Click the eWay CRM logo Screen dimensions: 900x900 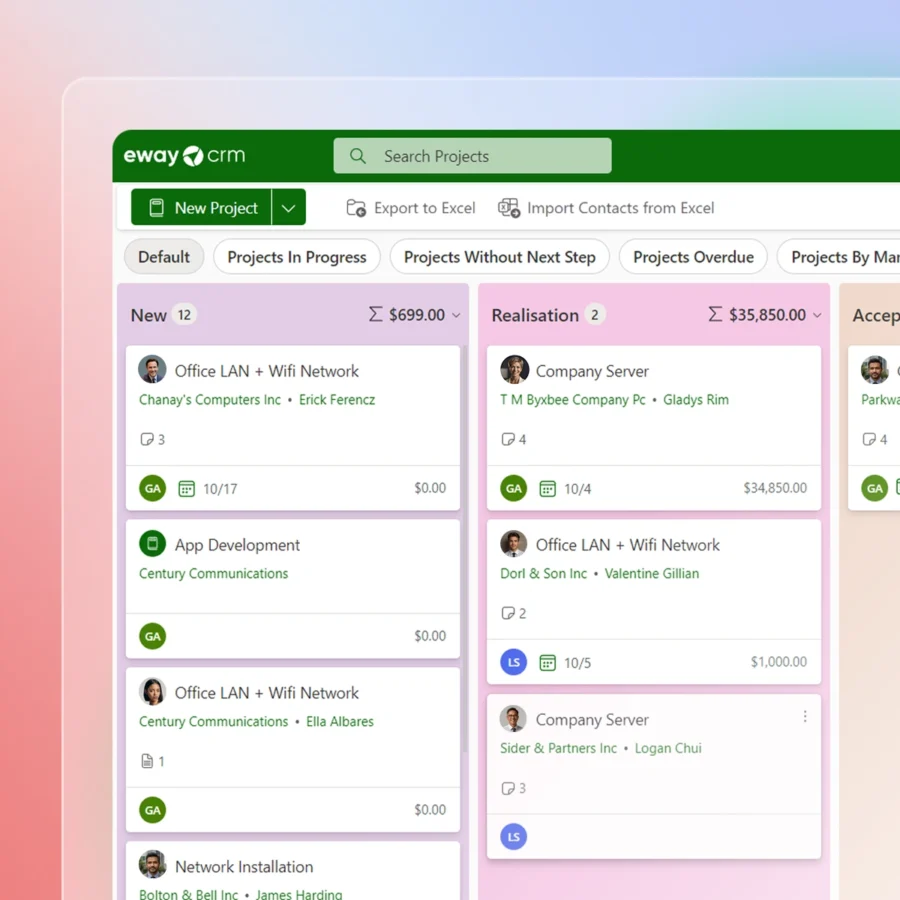pos(184,156)
